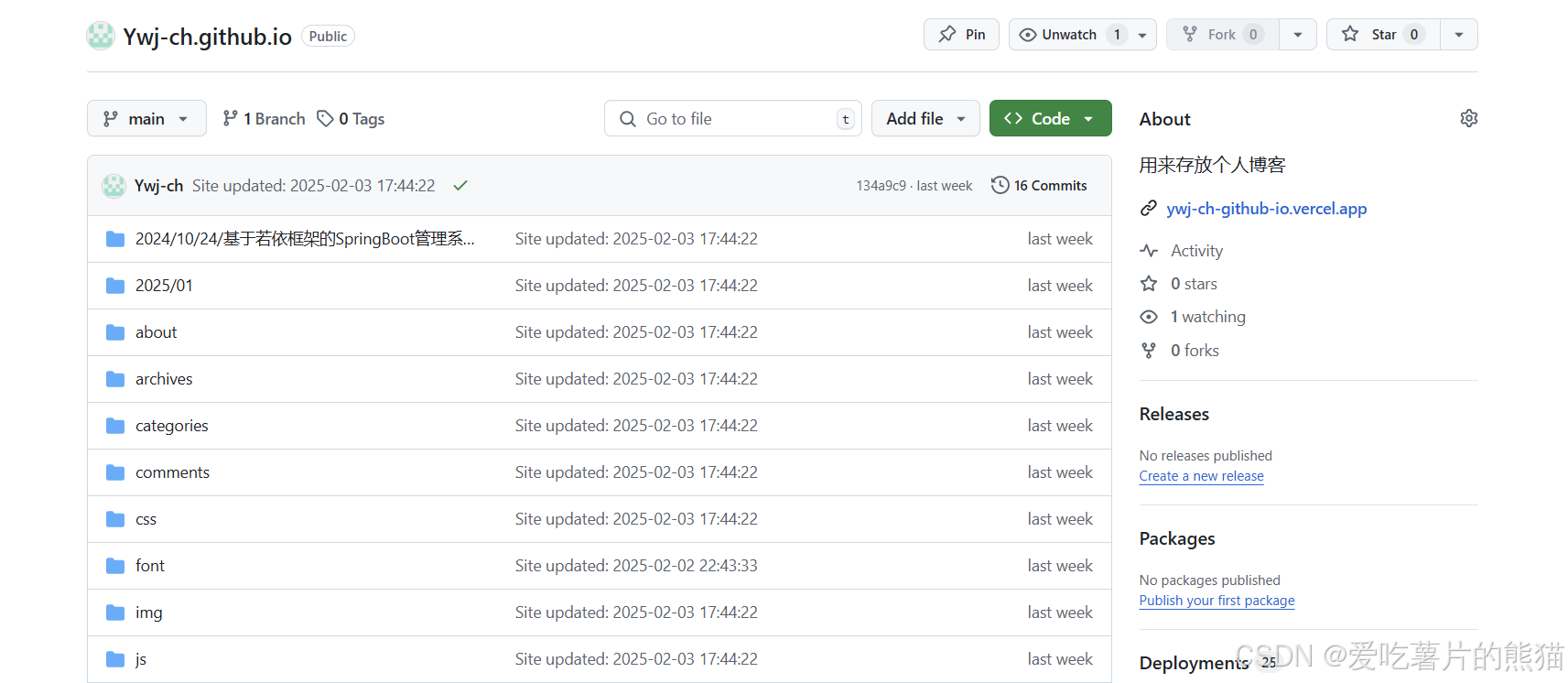Open the Packages heading link
The width and height of the screenshot is (1568, 683).
1177,538
